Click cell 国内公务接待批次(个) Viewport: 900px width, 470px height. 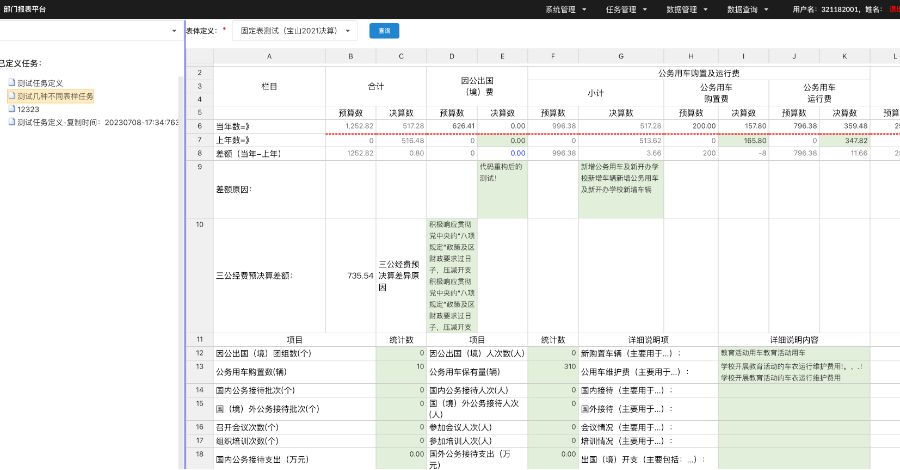[294, 390]
